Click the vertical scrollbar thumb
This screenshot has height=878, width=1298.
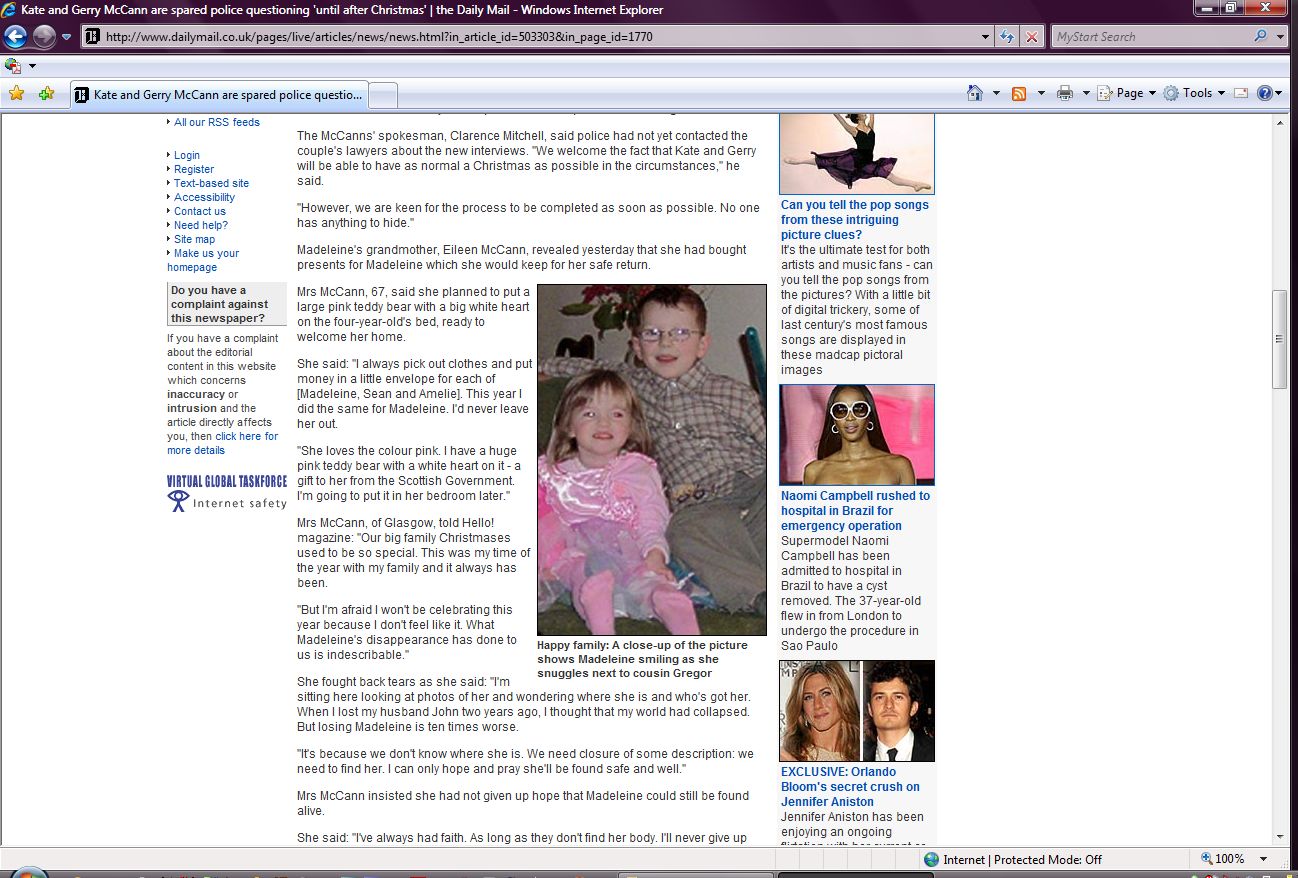click(1279, 339)
